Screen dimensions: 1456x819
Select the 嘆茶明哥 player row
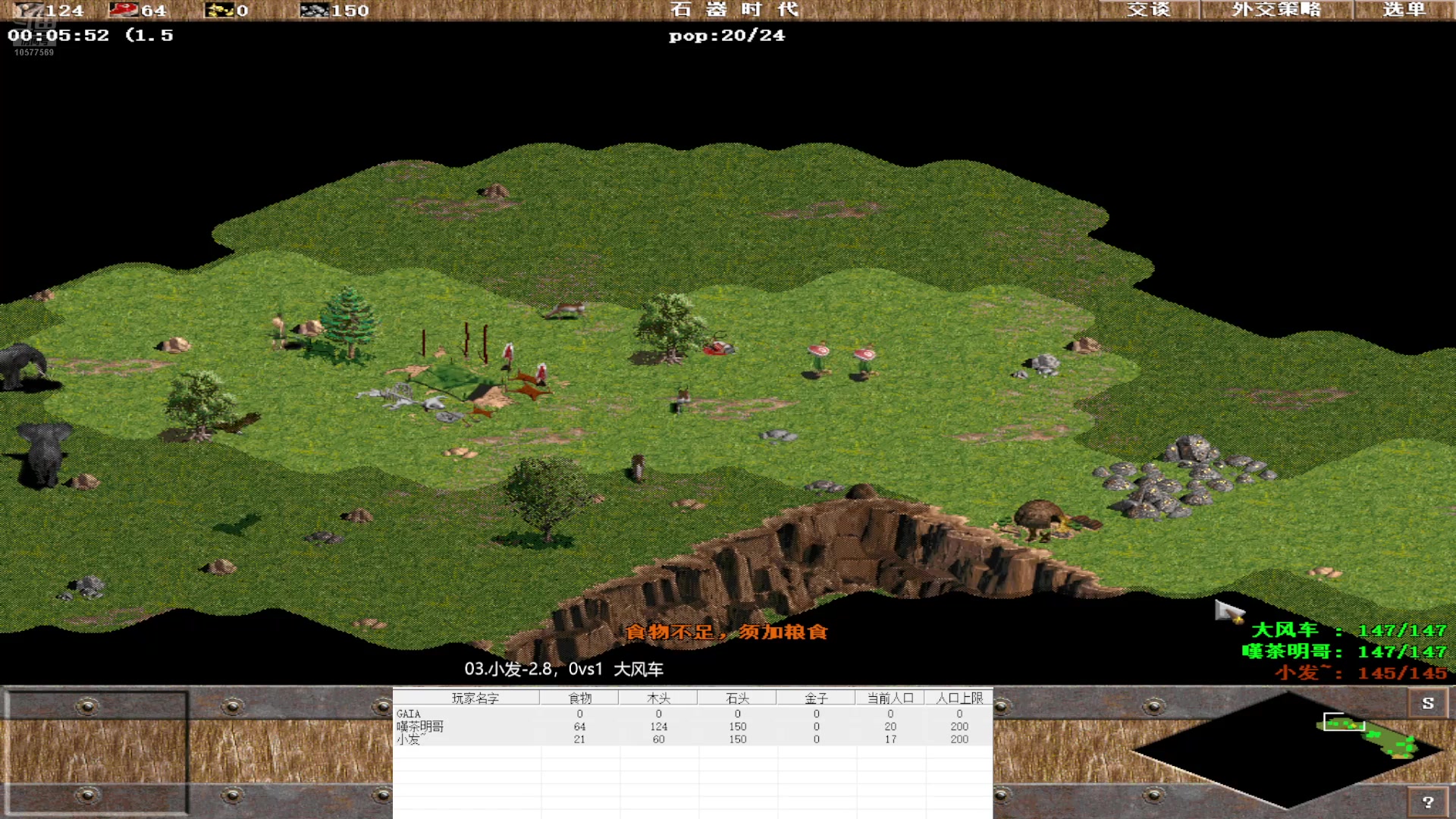692,726
